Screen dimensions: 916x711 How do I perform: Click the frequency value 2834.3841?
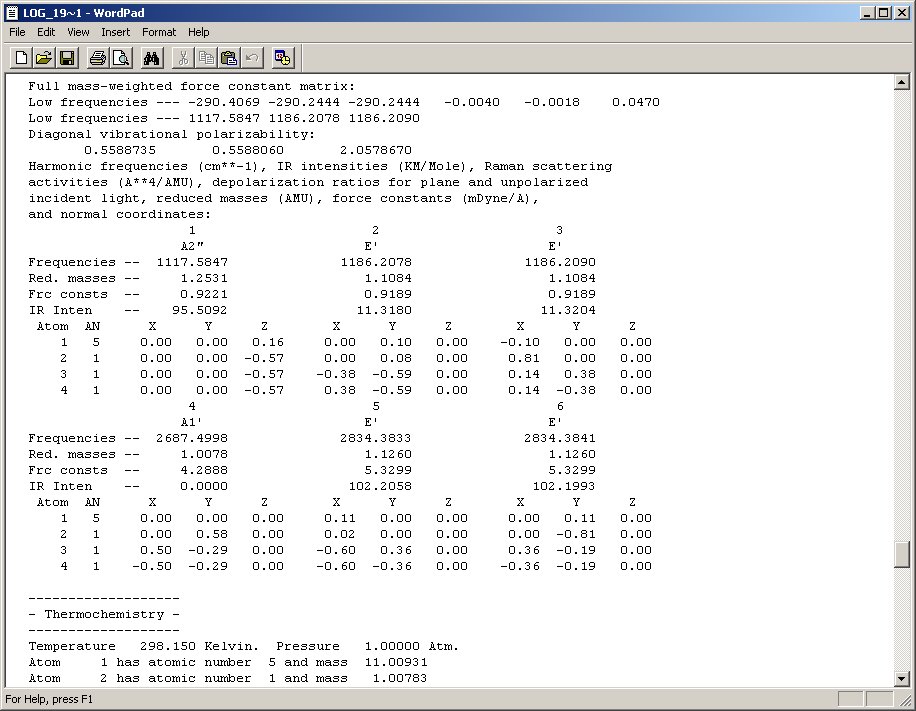click(x=560, y=438)
